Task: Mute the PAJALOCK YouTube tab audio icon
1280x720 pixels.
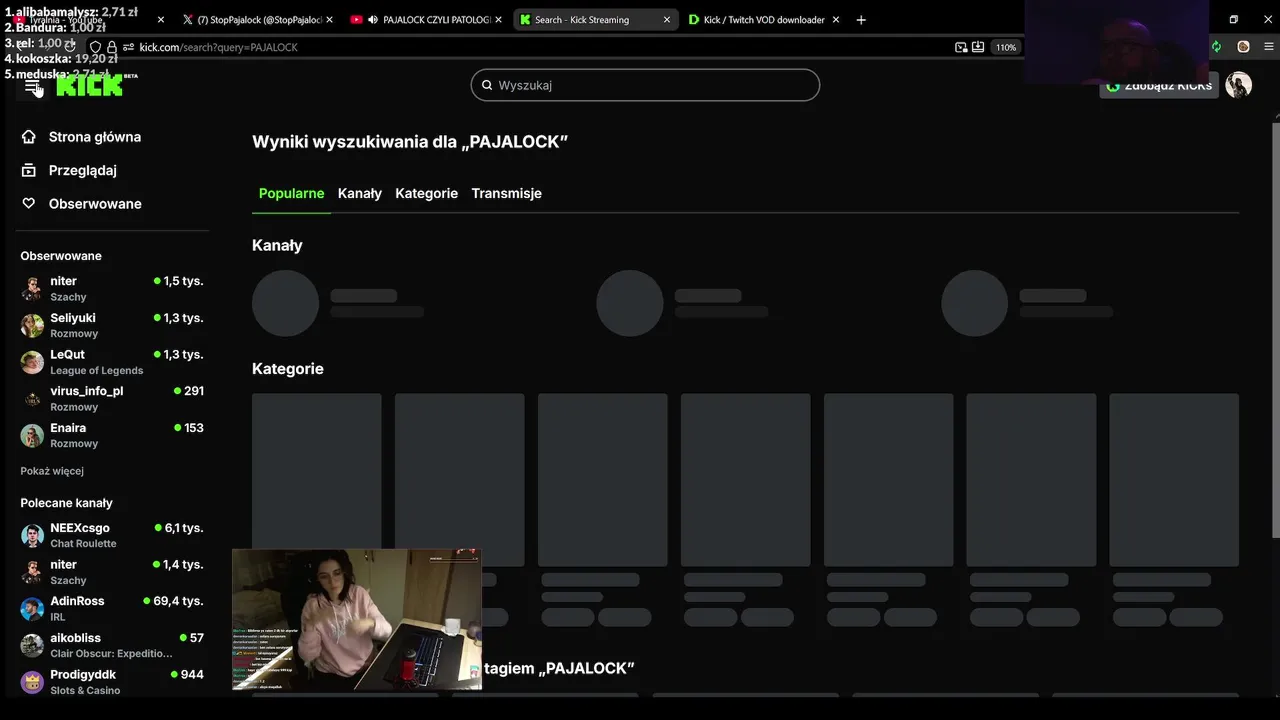Action: click(x=373, y=20)
